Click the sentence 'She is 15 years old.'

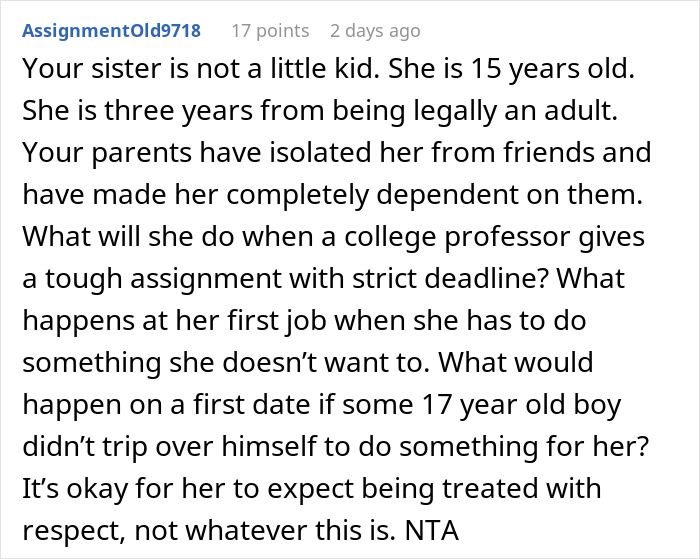[x=511, y=68]
